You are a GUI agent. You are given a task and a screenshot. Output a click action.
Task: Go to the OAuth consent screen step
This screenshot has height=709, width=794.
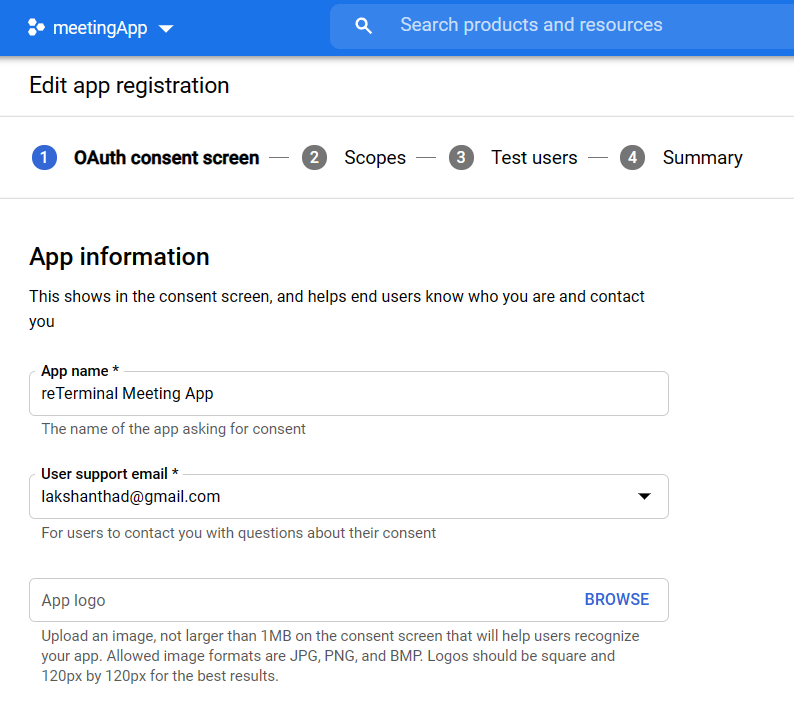[x=166, y=158]
